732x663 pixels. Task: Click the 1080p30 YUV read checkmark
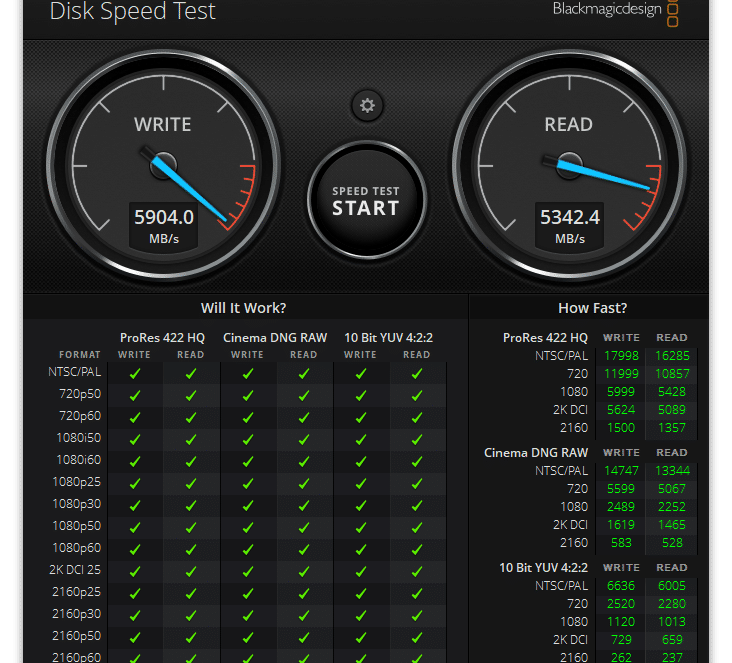click(417, 505)
